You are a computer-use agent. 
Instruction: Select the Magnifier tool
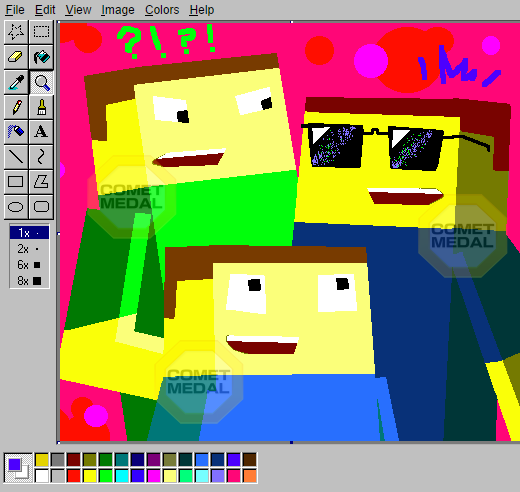click(41, 82)
